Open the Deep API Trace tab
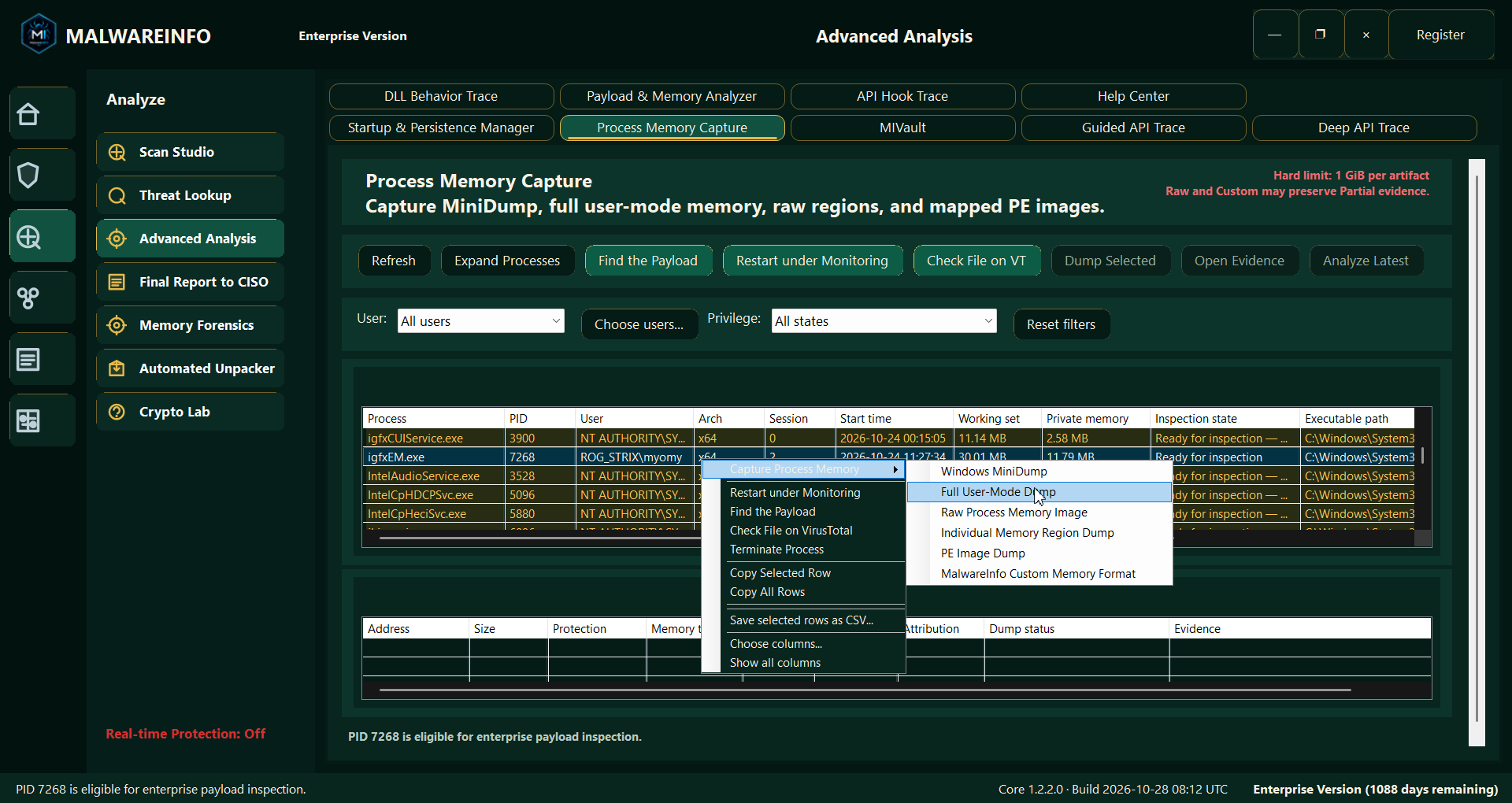 click(x=1364, y=128)
